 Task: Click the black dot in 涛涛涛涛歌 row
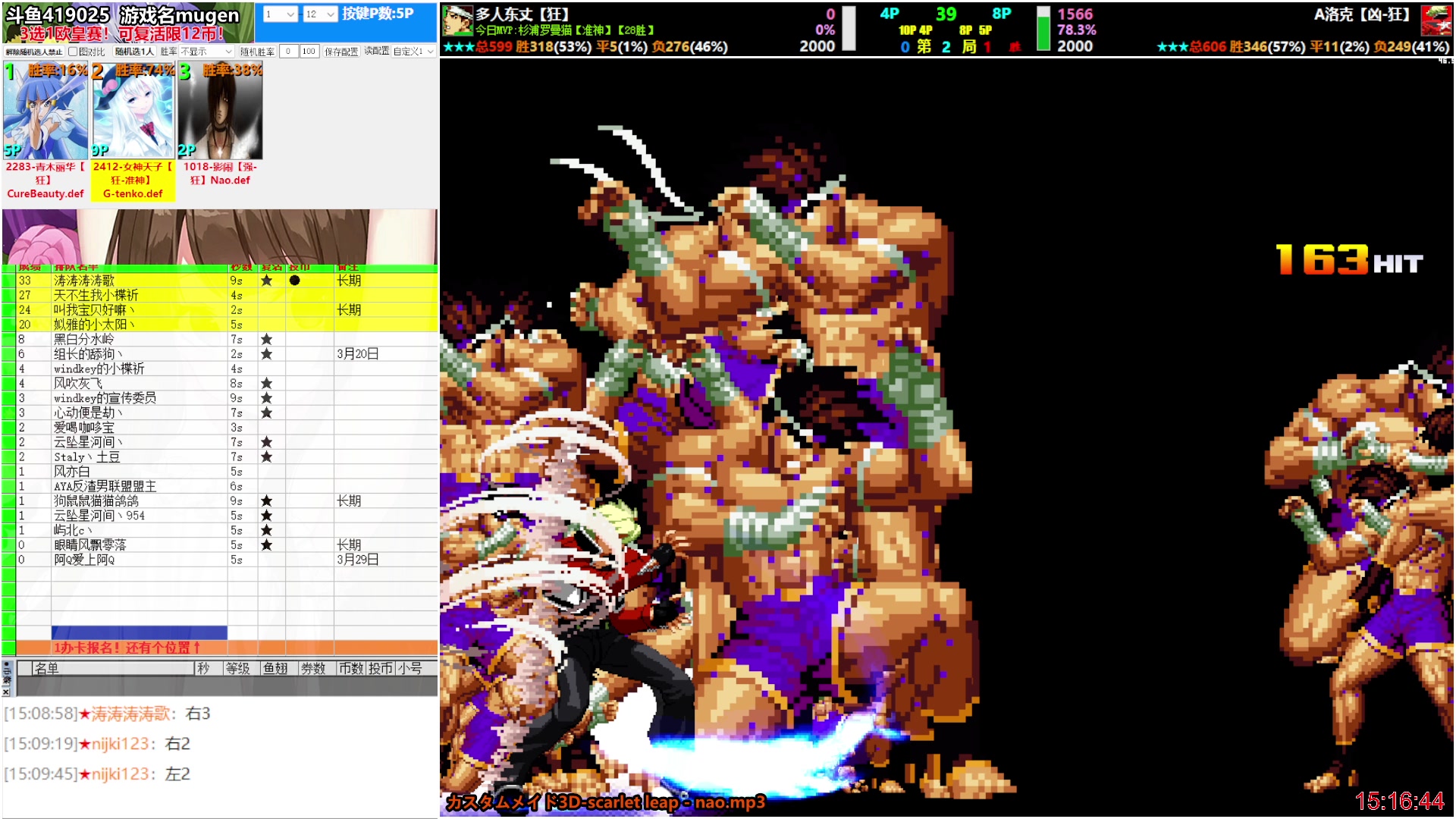[x=295, y=281]
